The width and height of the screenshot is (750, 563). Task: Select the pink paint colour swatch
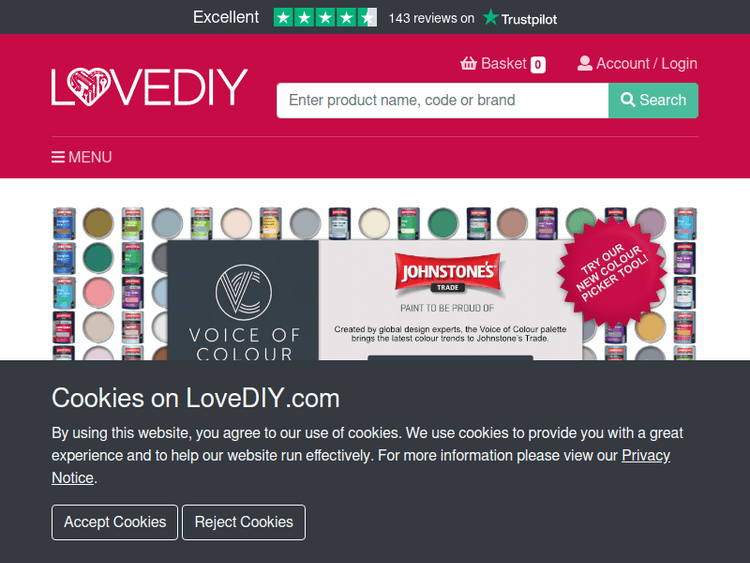tap(99, 292)
